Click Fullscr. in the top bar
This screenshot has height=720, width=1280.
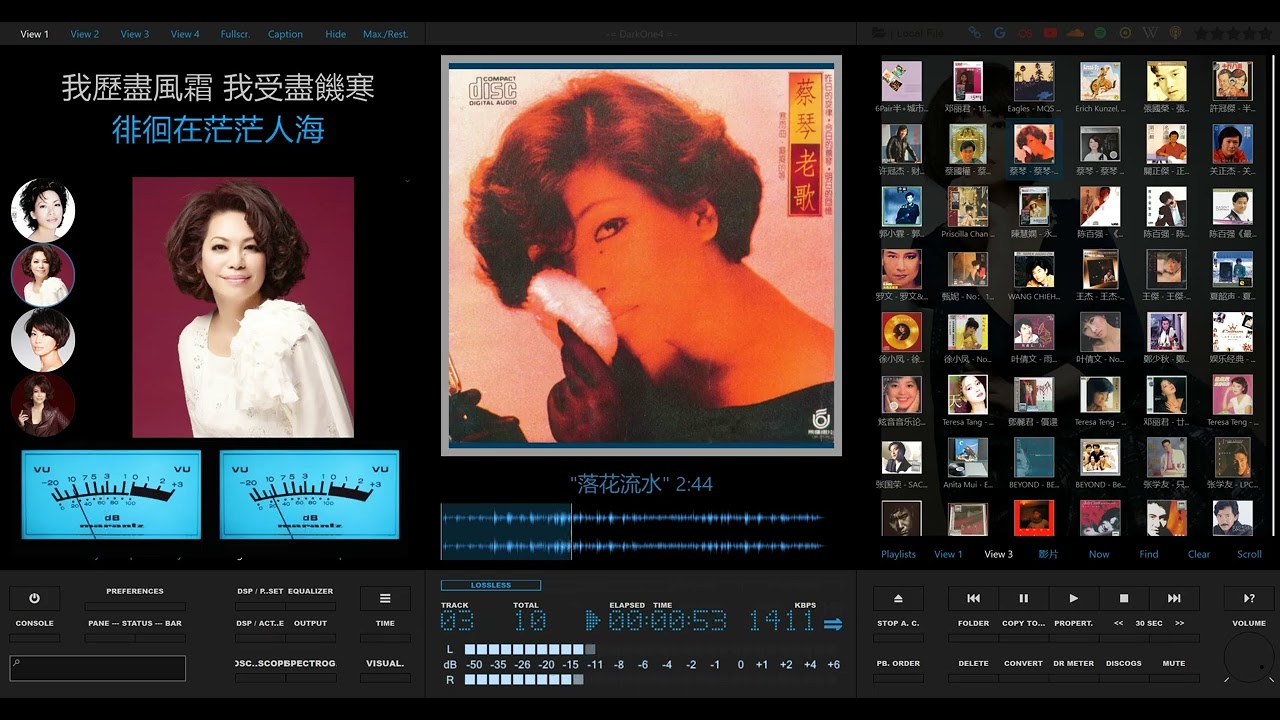tap(235, 34)
